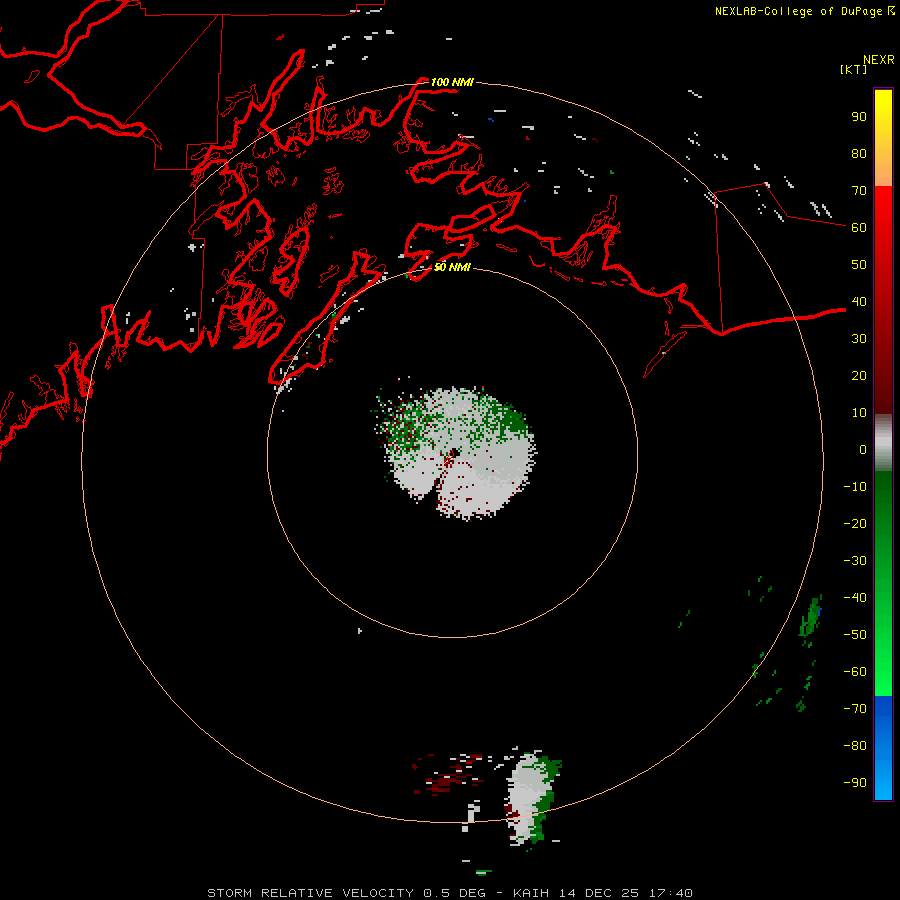
Task: Click the -30 value on the velocity scale
Action: [x=855, y=561]
